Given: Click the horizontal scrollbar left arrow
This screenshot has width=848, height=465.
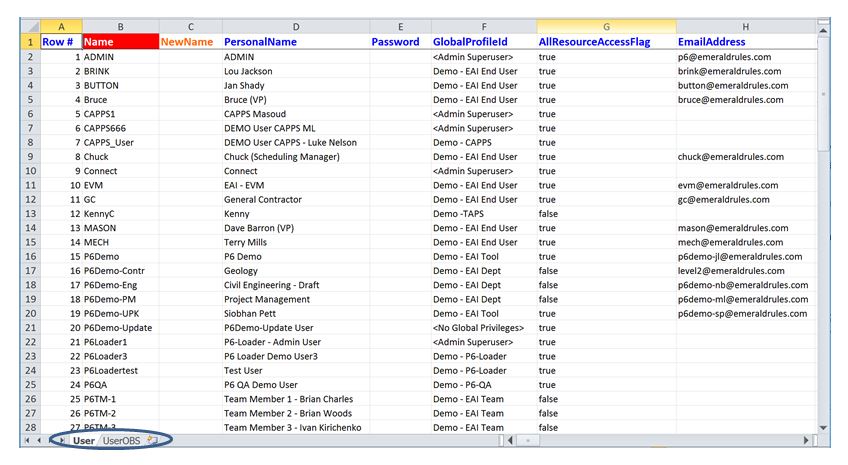Looking at the screenshot, I should [x=510, y=440].
